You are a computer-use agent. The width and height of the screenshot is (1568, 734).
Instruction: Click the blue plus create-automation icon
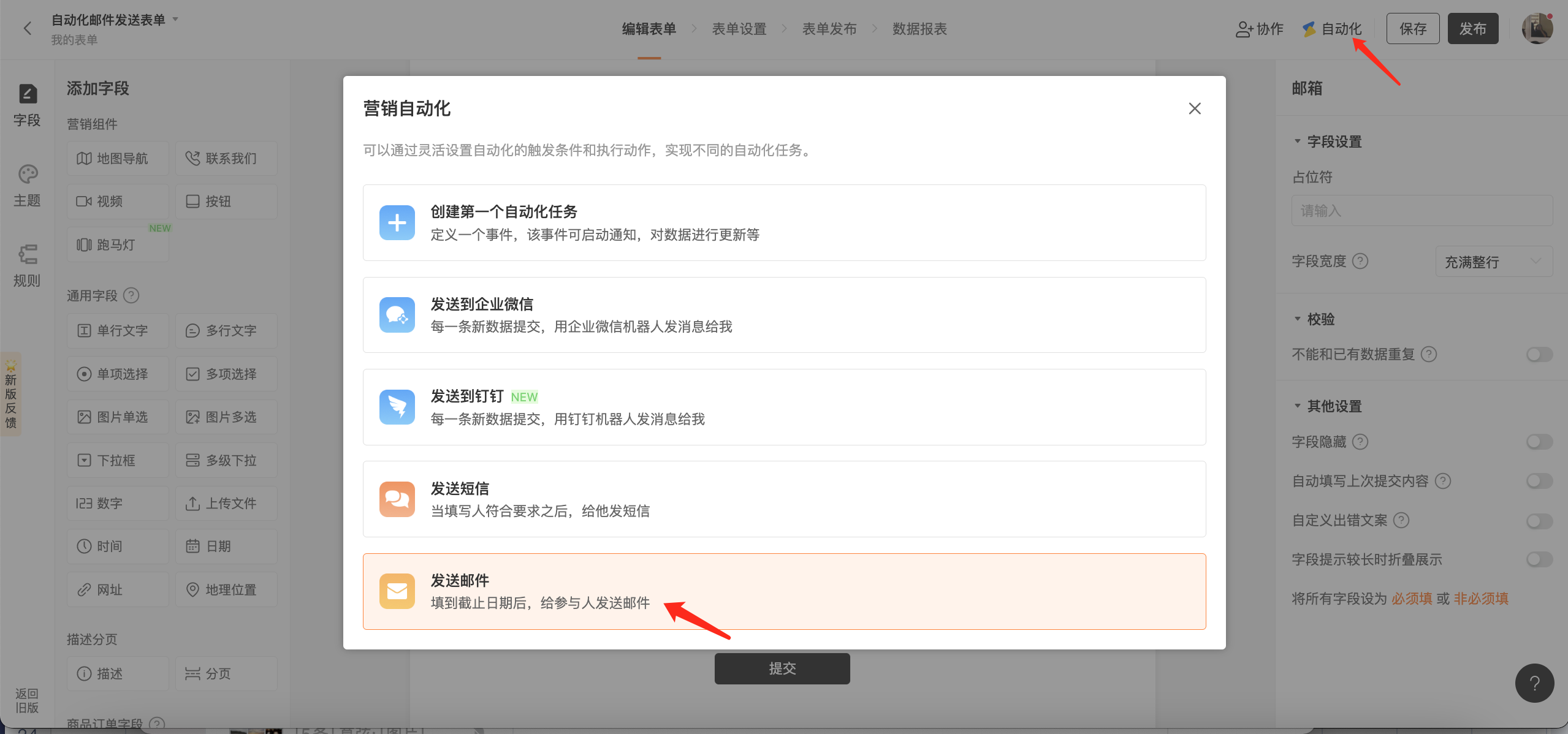397,222
